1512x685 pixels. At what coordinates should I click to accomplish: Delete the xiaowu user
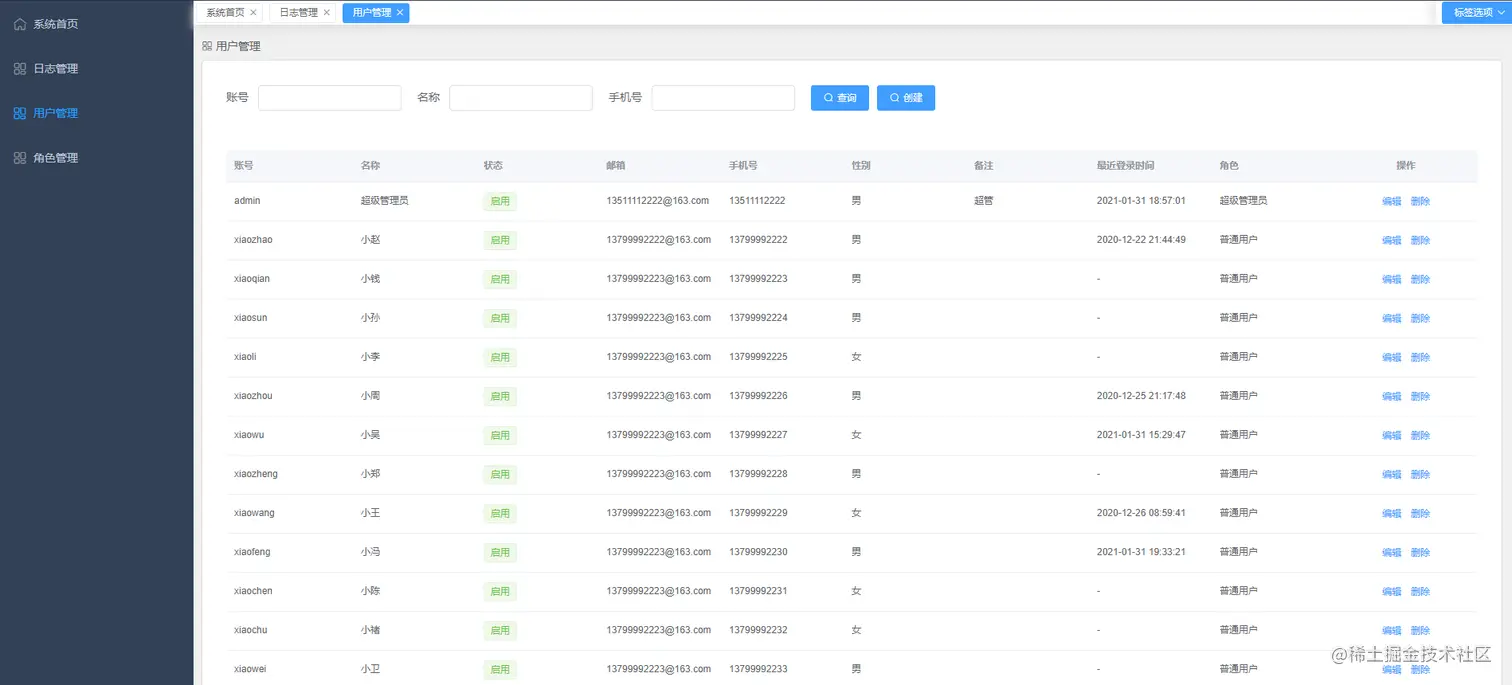coord(1420,435)
